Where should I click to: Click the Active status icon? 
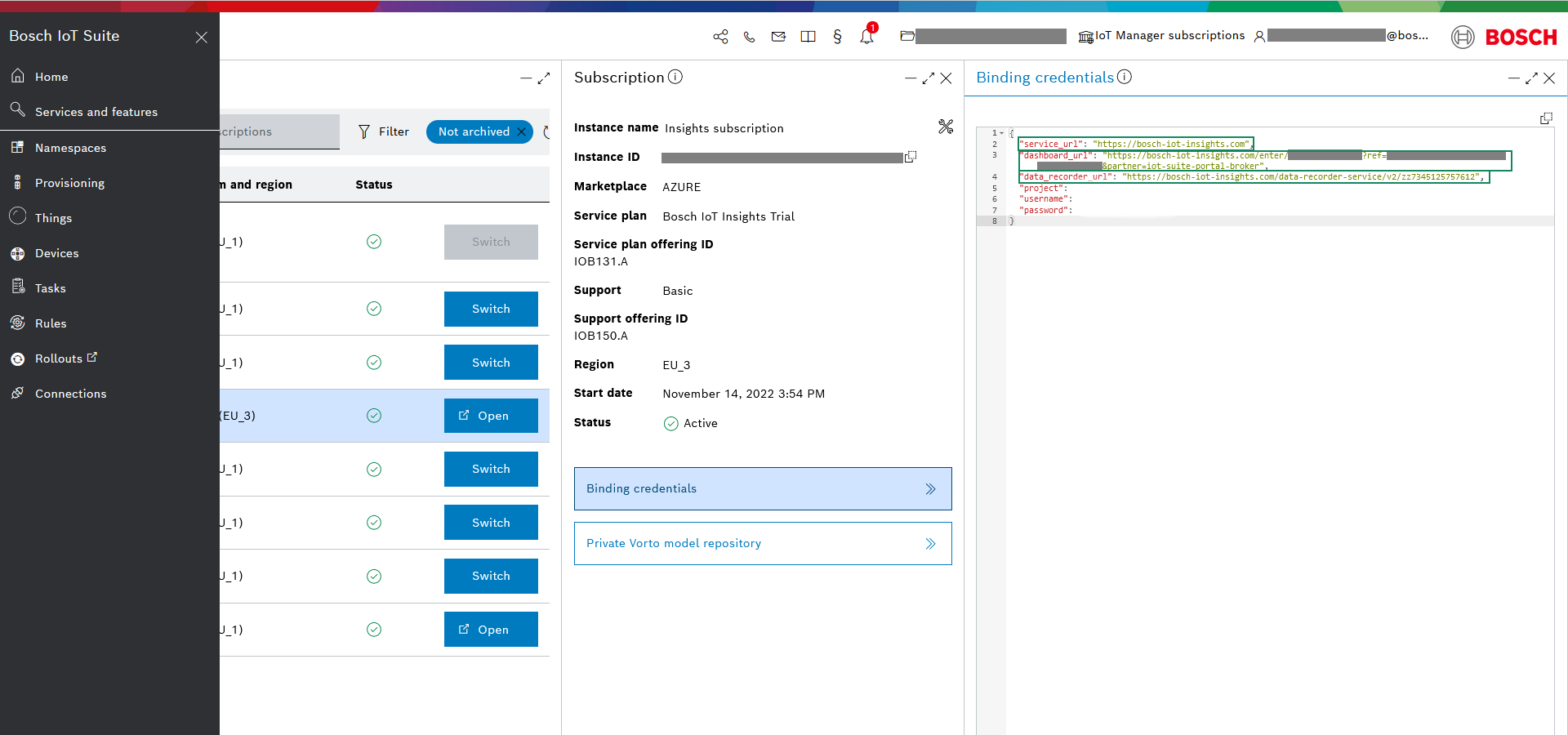pos(671,423)
